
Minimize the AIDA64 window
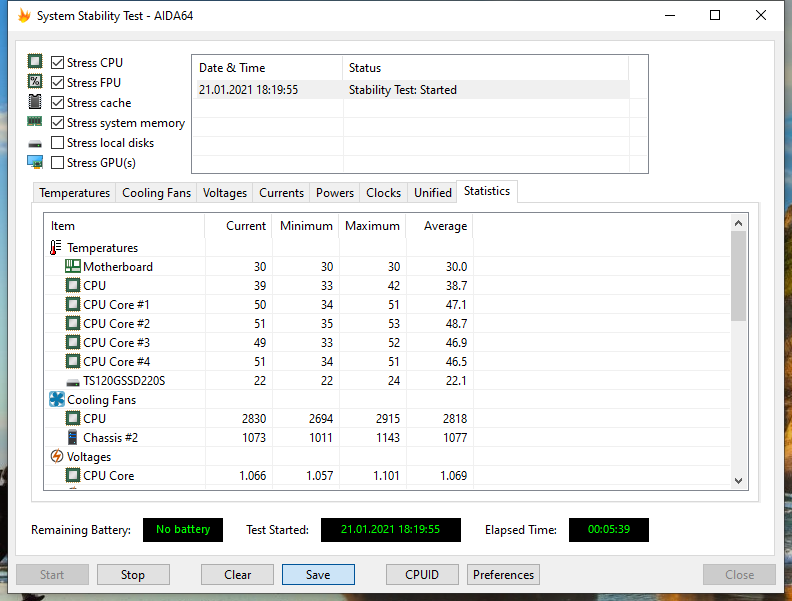[670, 16]
